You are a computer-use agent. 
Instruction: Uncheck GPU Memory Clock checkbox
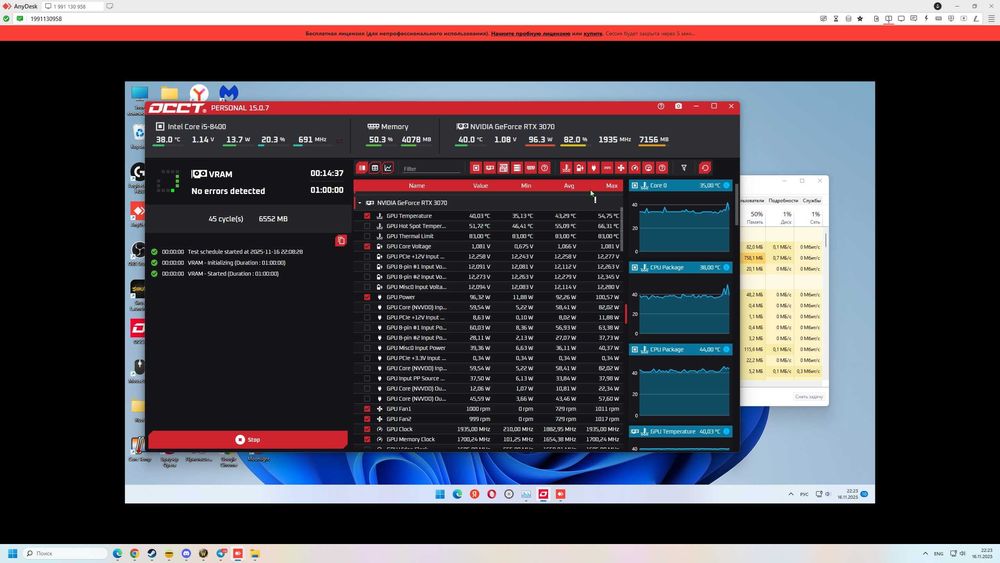coord(367,439)
